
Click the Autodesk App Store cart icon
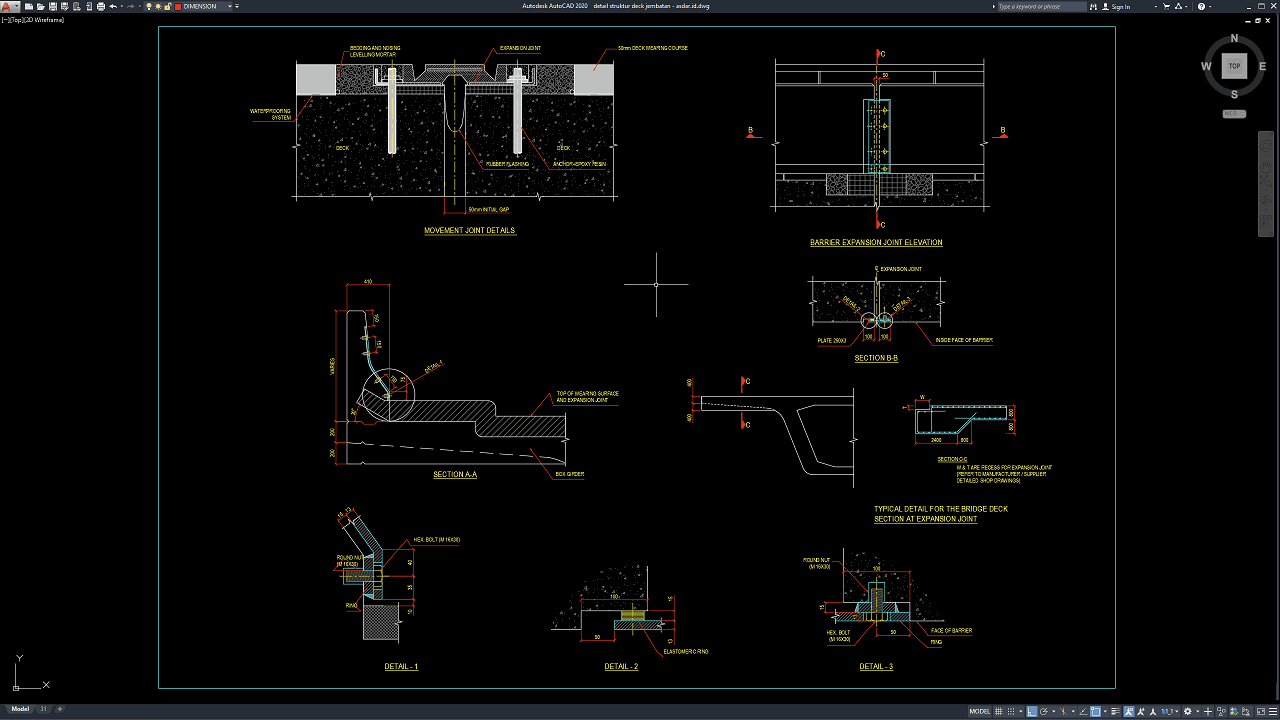pos(1166,6)
